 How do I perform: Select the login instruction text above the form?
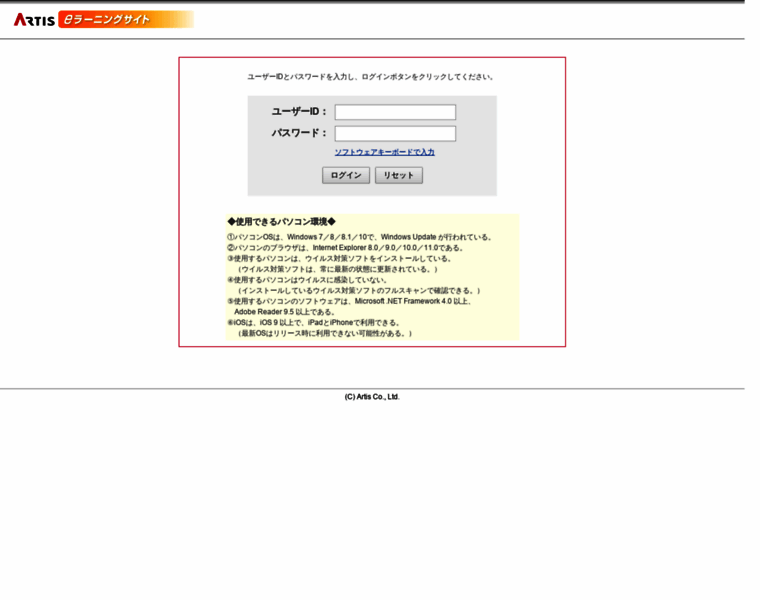coord(371,77)
